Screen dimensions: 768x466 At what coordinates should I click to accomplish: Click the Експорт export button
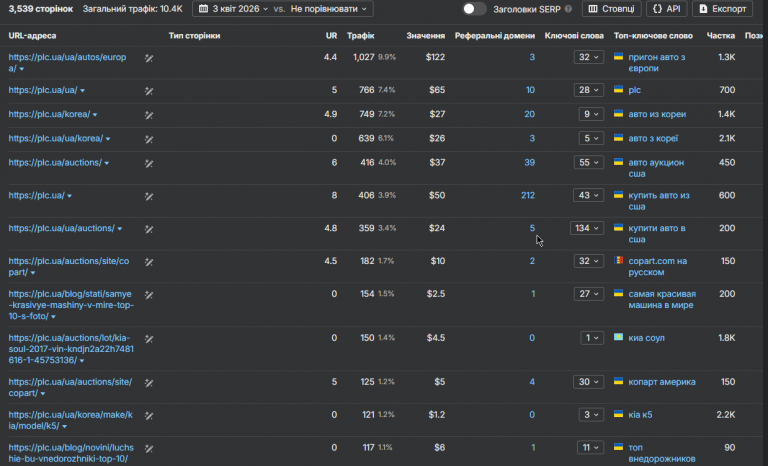pyautogui.click(x=722, y=9)
